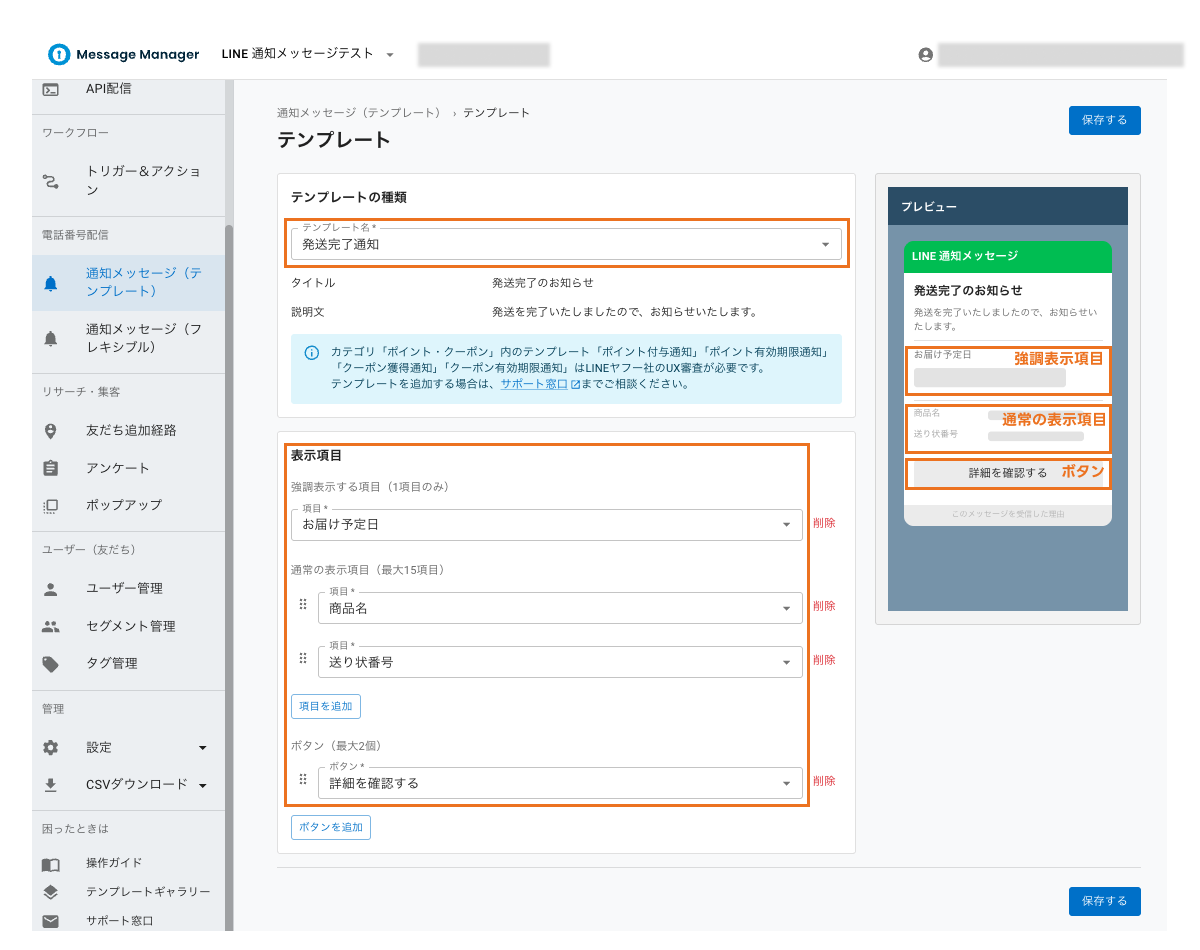The width and height of the screenshot is (1200, 950).
Task: Click the 保存する button at top right
Action: coord(1104,120)
